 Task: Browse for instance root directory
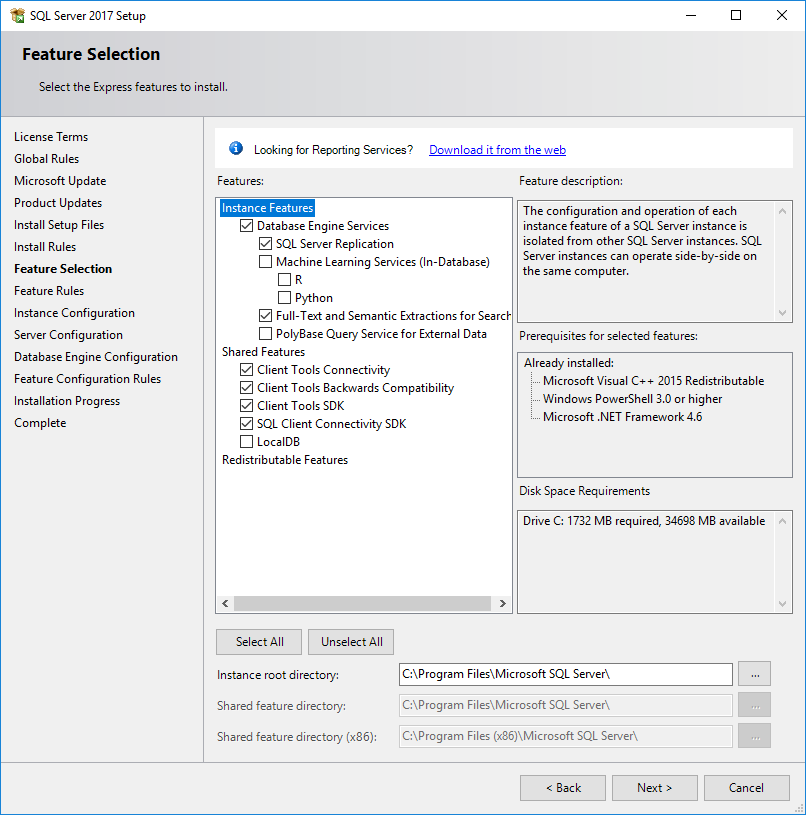(754, 674)
